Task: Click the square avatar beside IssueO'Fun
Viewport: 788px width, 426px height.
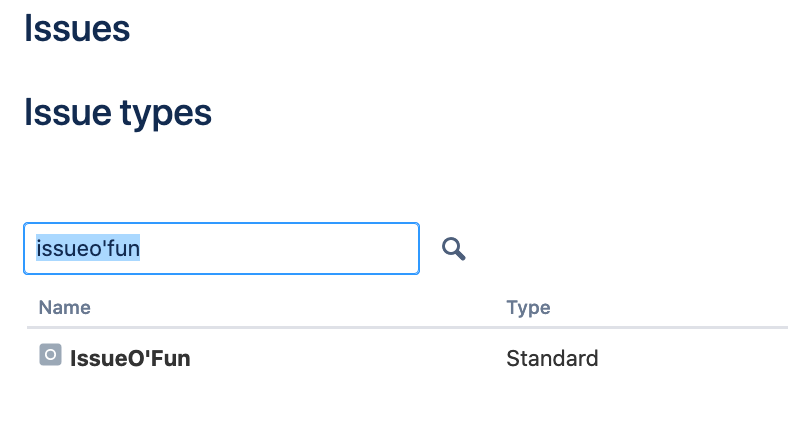Action: pos(50,355)
